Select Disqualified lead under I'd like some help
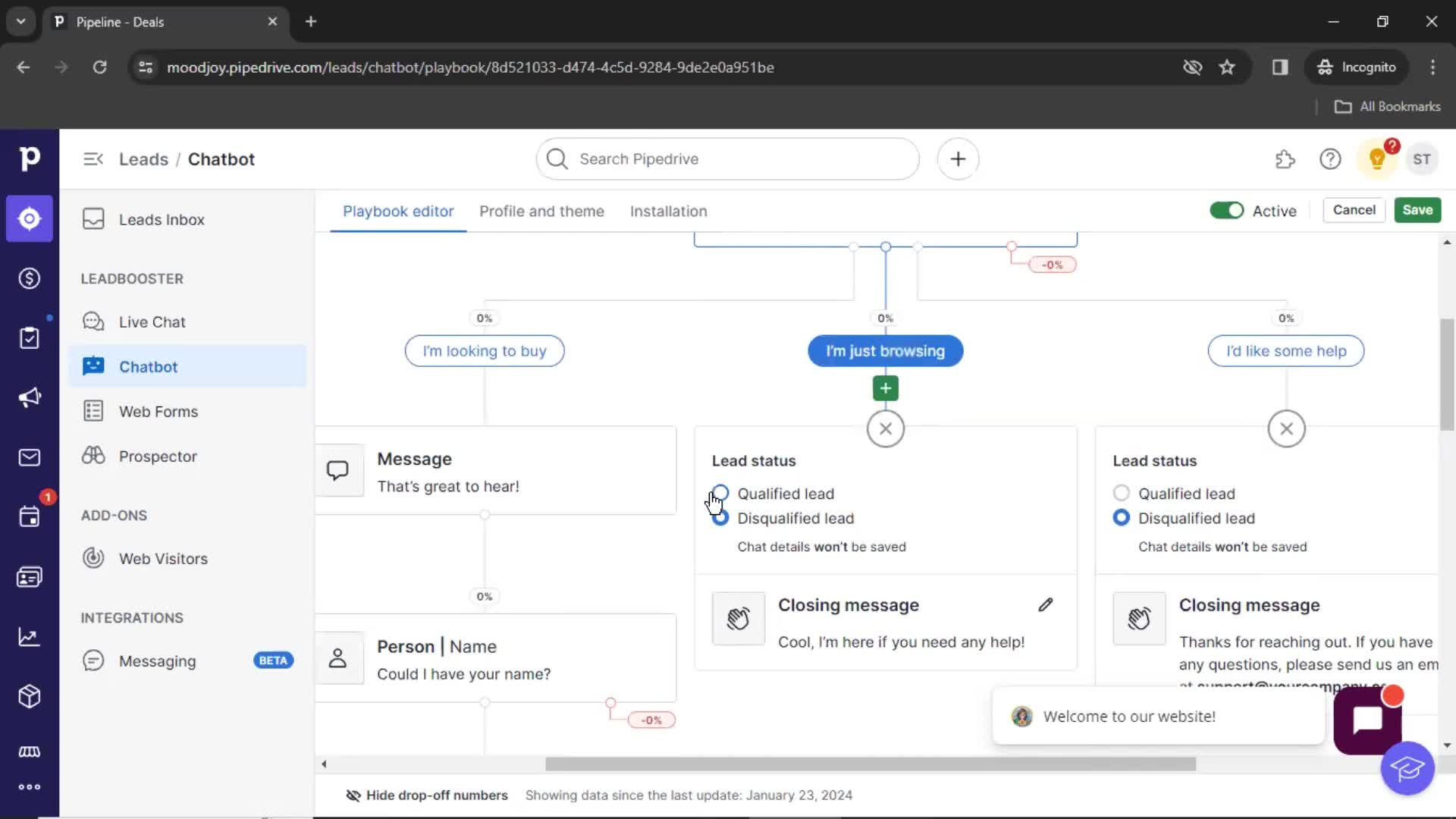The height and width of the screenshot is (819, 1456). [x=1121, y=518]
